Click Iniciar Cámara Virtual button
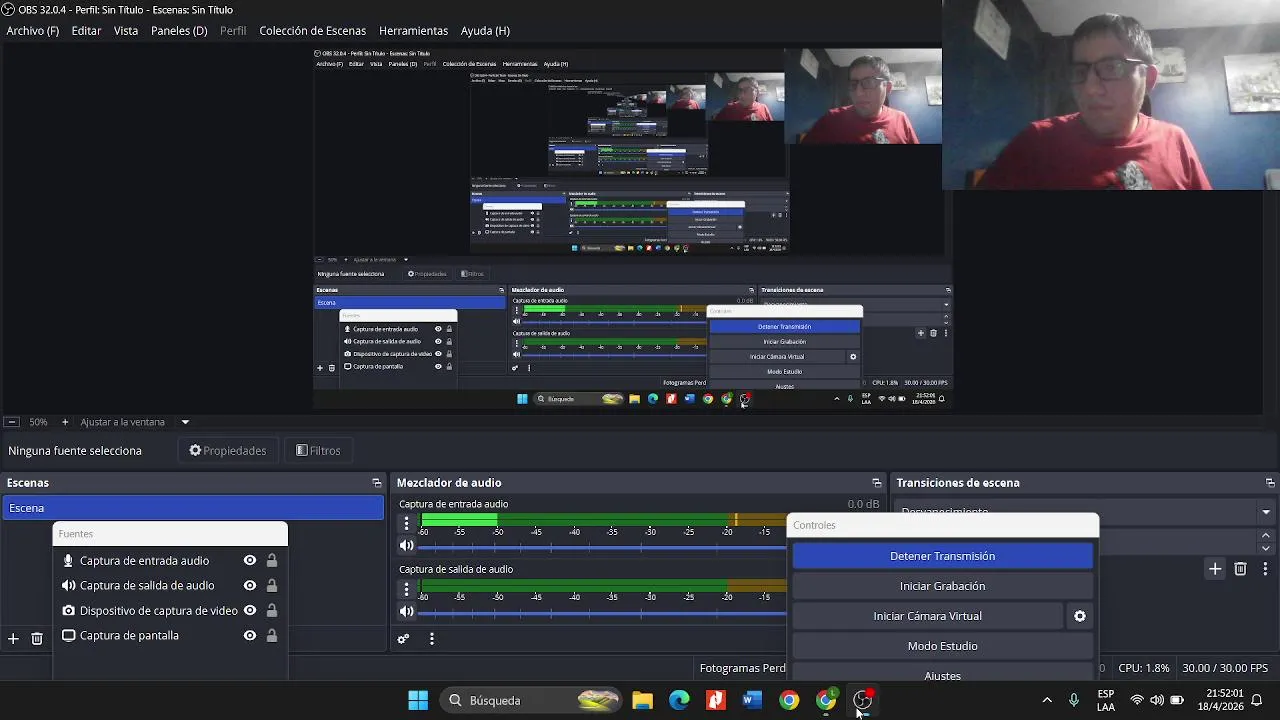 pyautogui.click(x=928, y=616)
